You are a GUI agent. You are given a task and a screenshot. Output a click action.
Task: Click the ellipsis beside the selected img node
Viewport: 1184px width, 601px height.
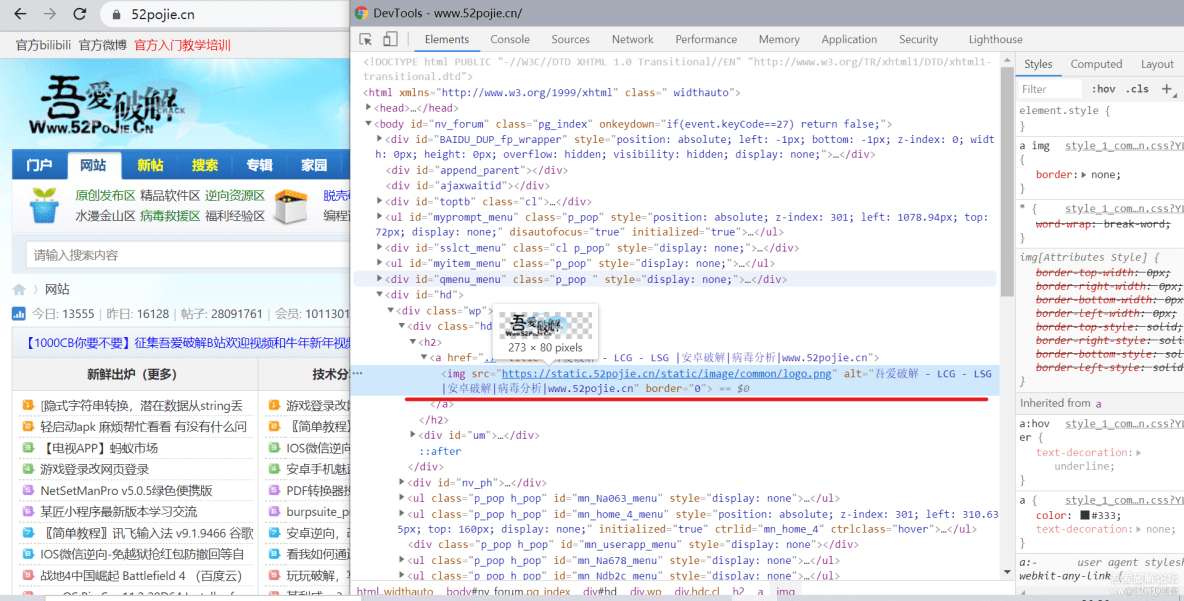tap(358, 373)
